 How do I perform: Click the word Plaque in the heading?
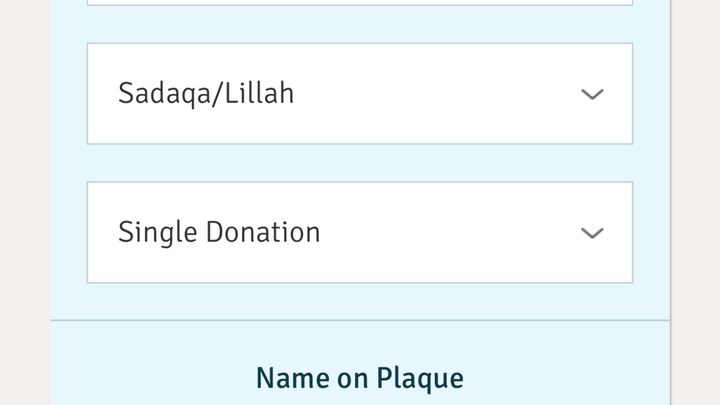coord(420,380)
